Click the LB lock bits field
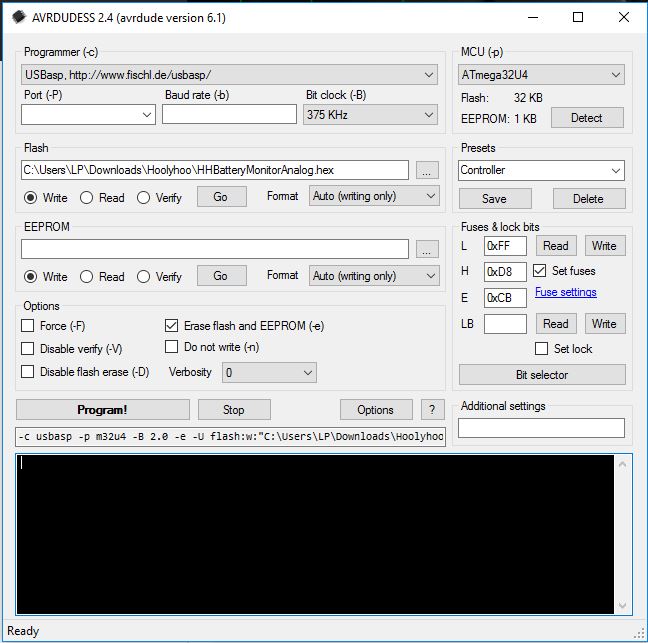This screenshot has height=643, width=648. [505, 324]
